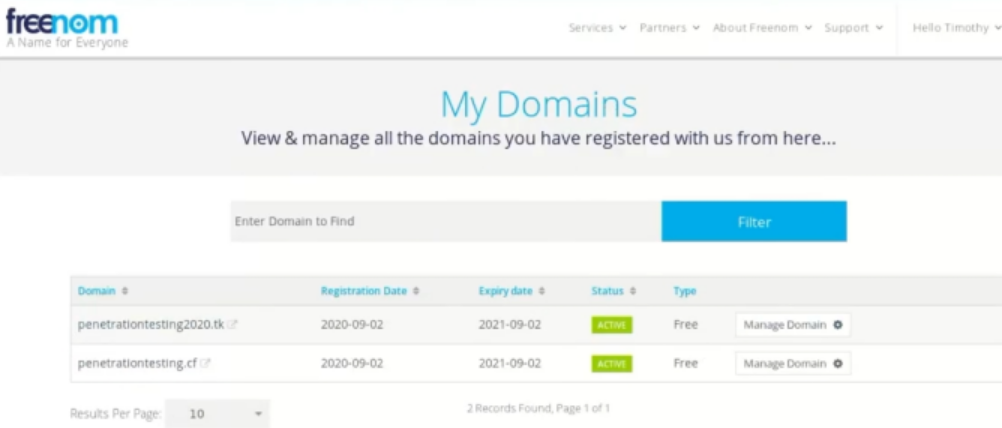Click Free type for penetrationtesting2020.tk

pos(685,325)
